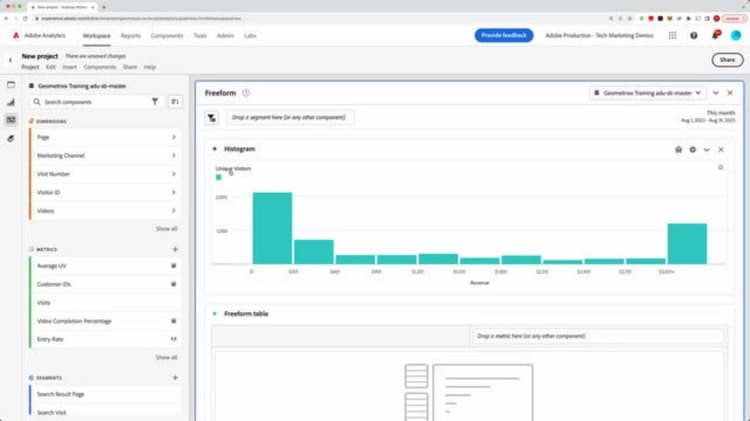Viewport: 750px width, 421px height.
Task: Add a new metric with plus icon
Action: pyautogui.click(x=175, y=249)
